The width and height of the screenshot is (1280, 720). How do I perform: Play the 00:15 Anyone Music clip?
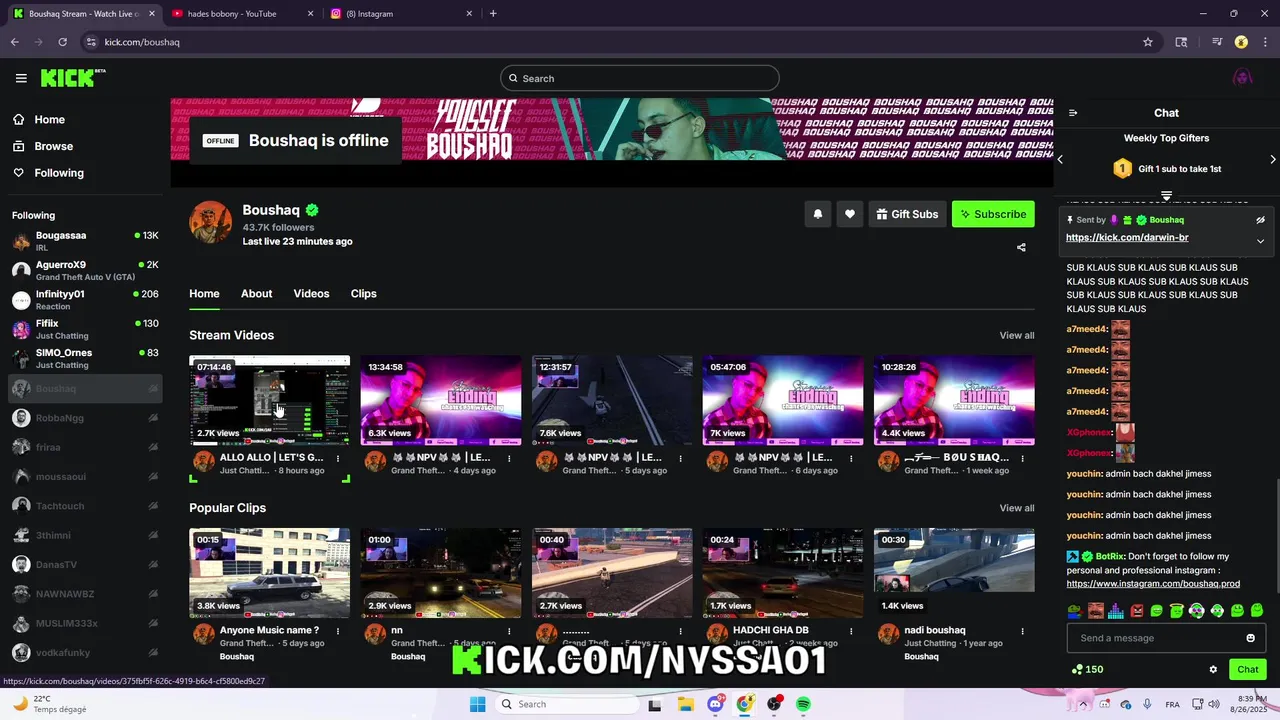[x=270, y=573]
